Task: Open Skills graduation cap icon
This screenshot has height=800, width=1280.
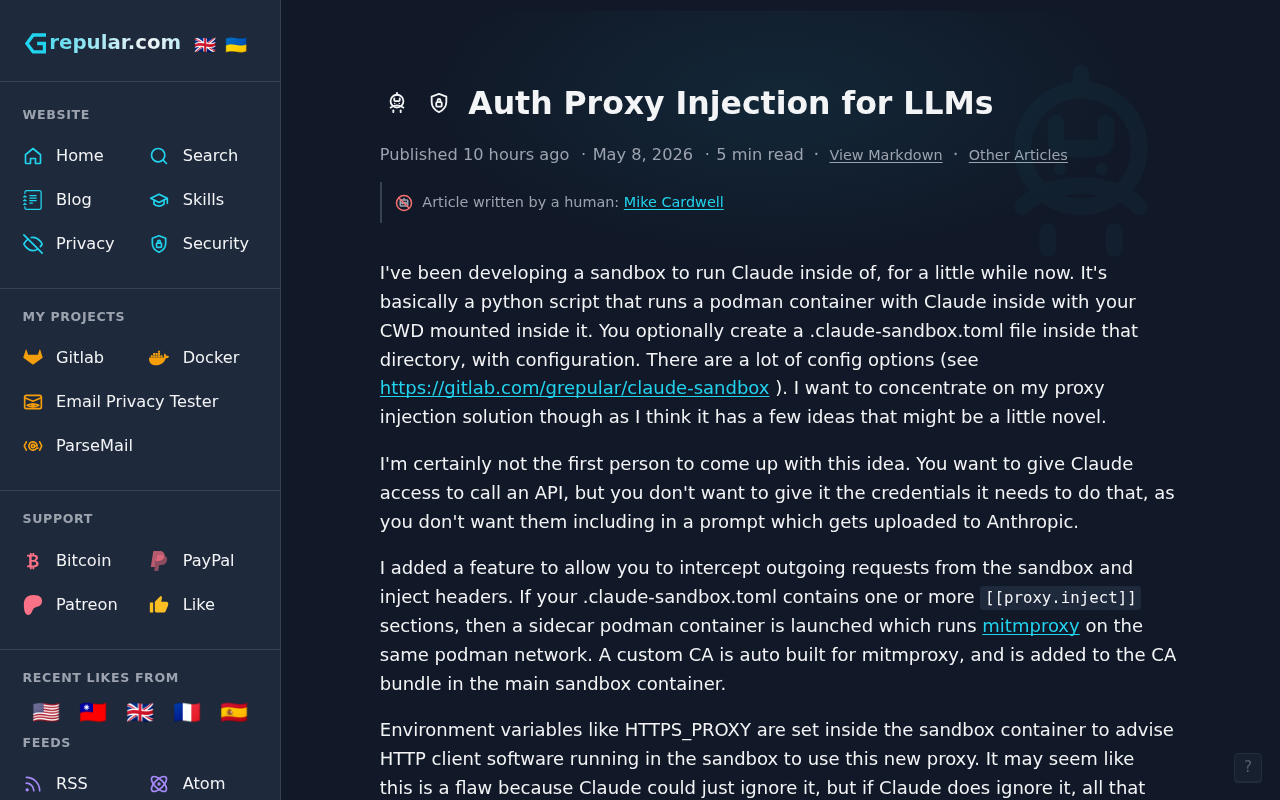Action: click(x=159, y=200)
